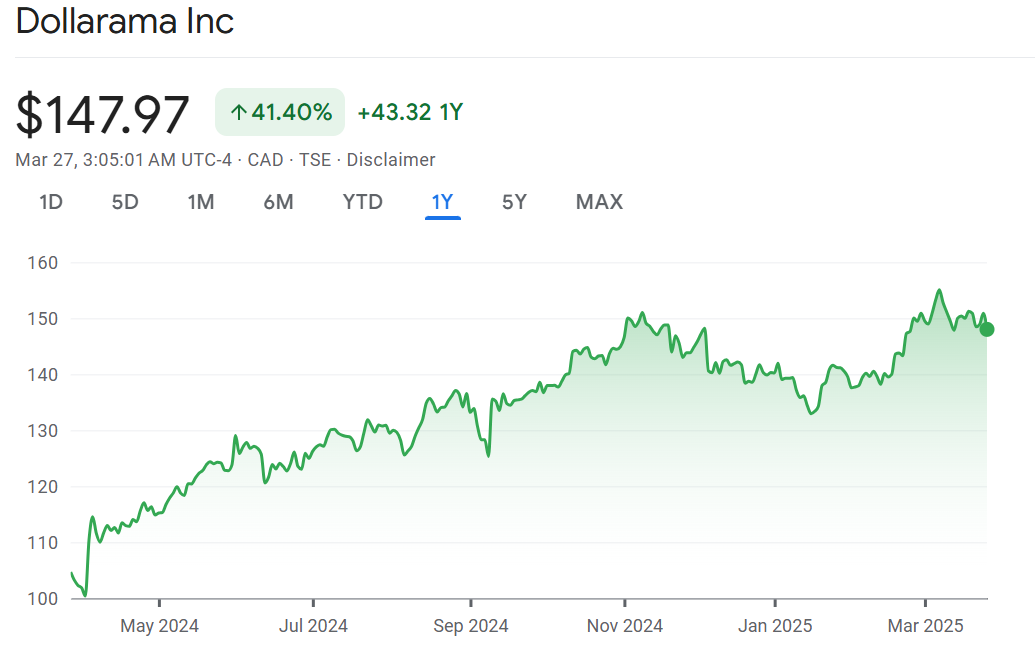Screen dimensions: 1035x649
Task: Click the May 2024 axis label
Action: (160, 626)
